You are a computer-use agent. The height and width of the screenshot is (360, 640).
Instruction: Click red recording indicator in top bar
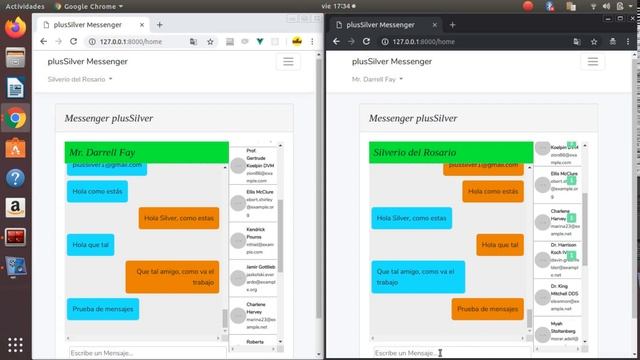click(x=528, y=6)
